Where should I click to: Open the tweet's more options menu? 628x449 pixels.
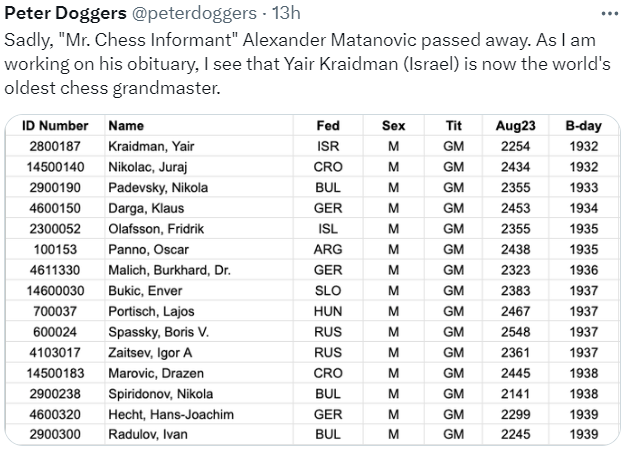tap(608, 16)
